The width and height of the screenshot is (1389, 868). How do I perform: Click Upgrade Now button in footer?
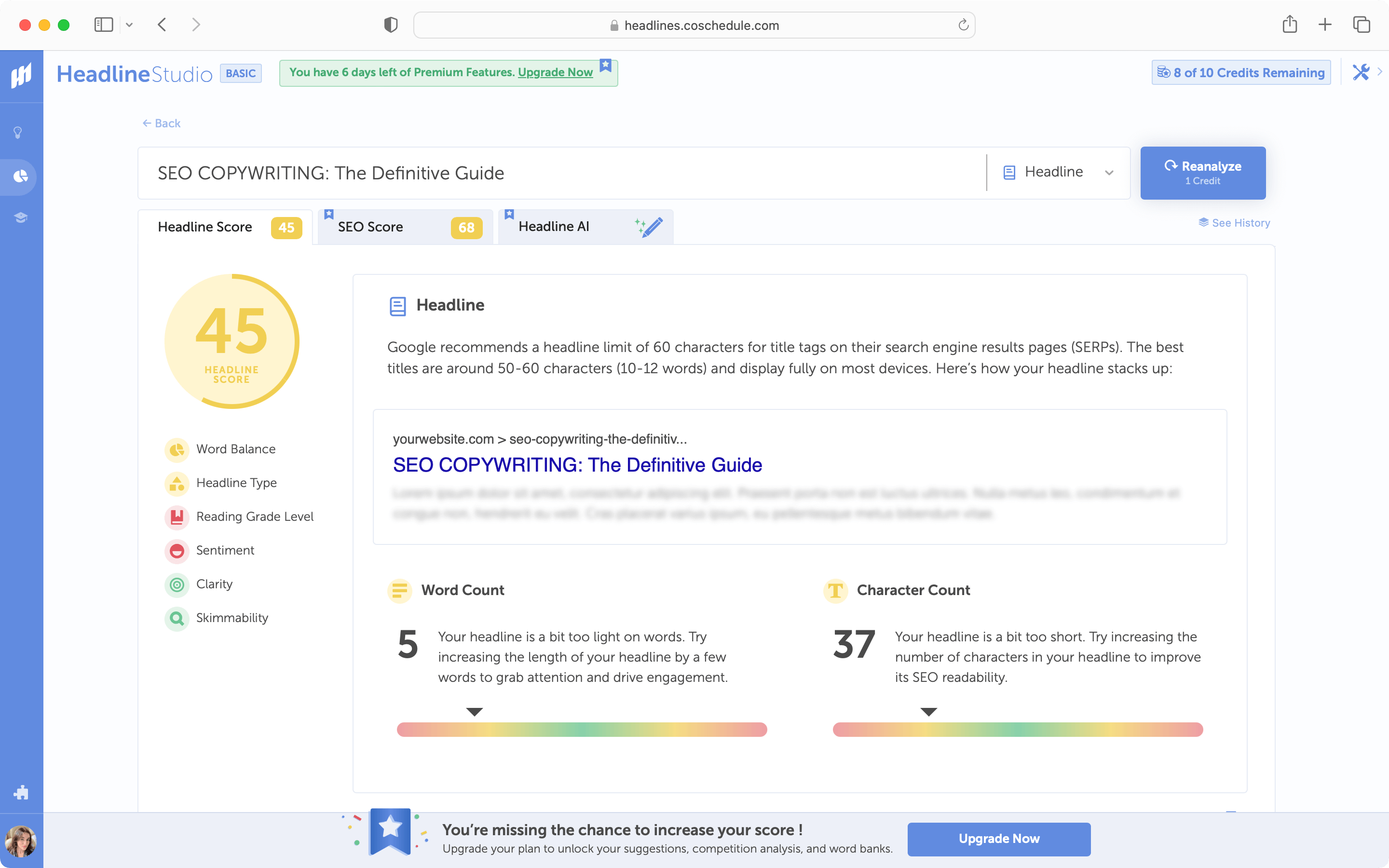coord(999,839)
